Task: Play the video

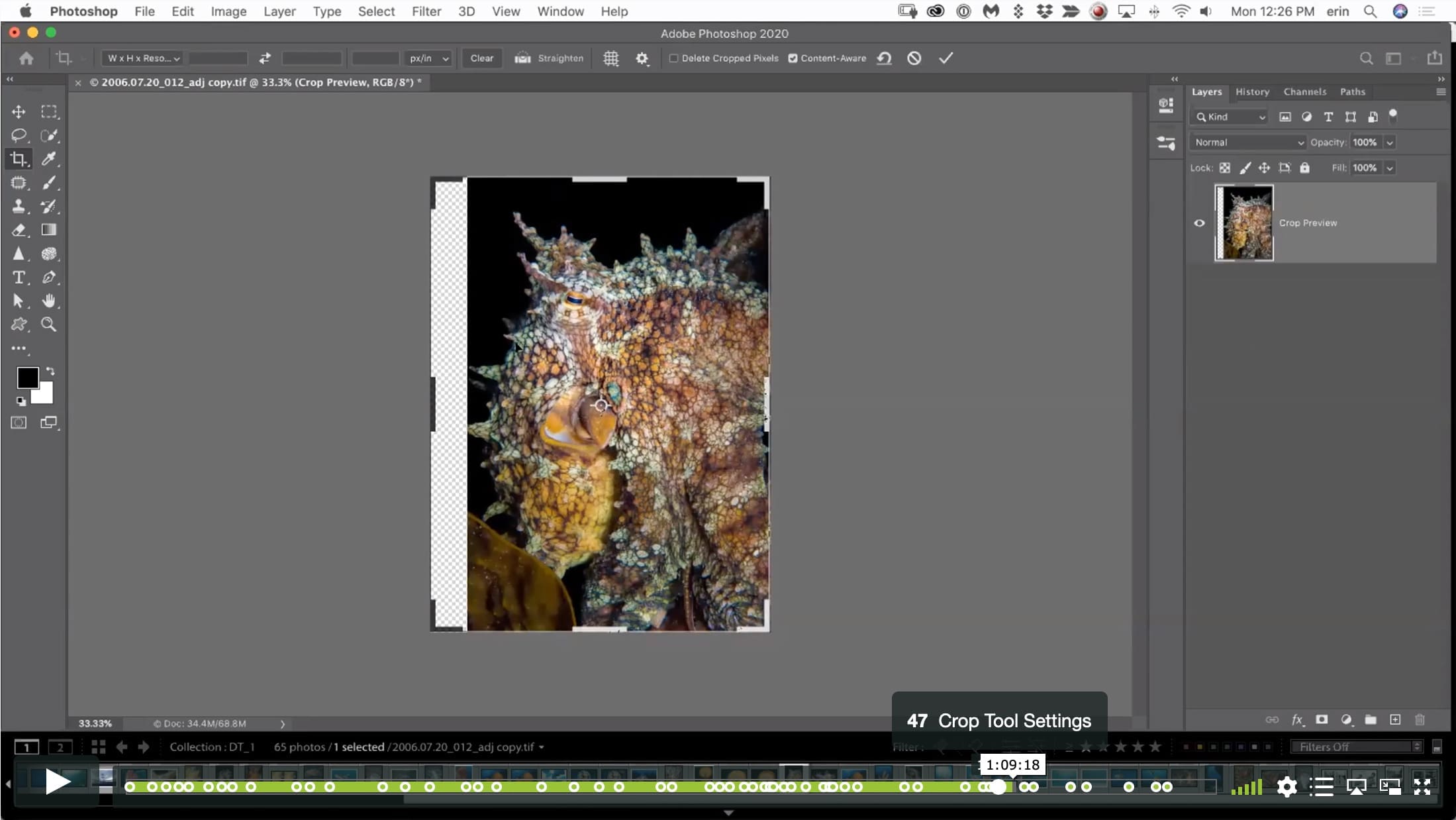Action: pyautogui.click(x=58, y=782)
